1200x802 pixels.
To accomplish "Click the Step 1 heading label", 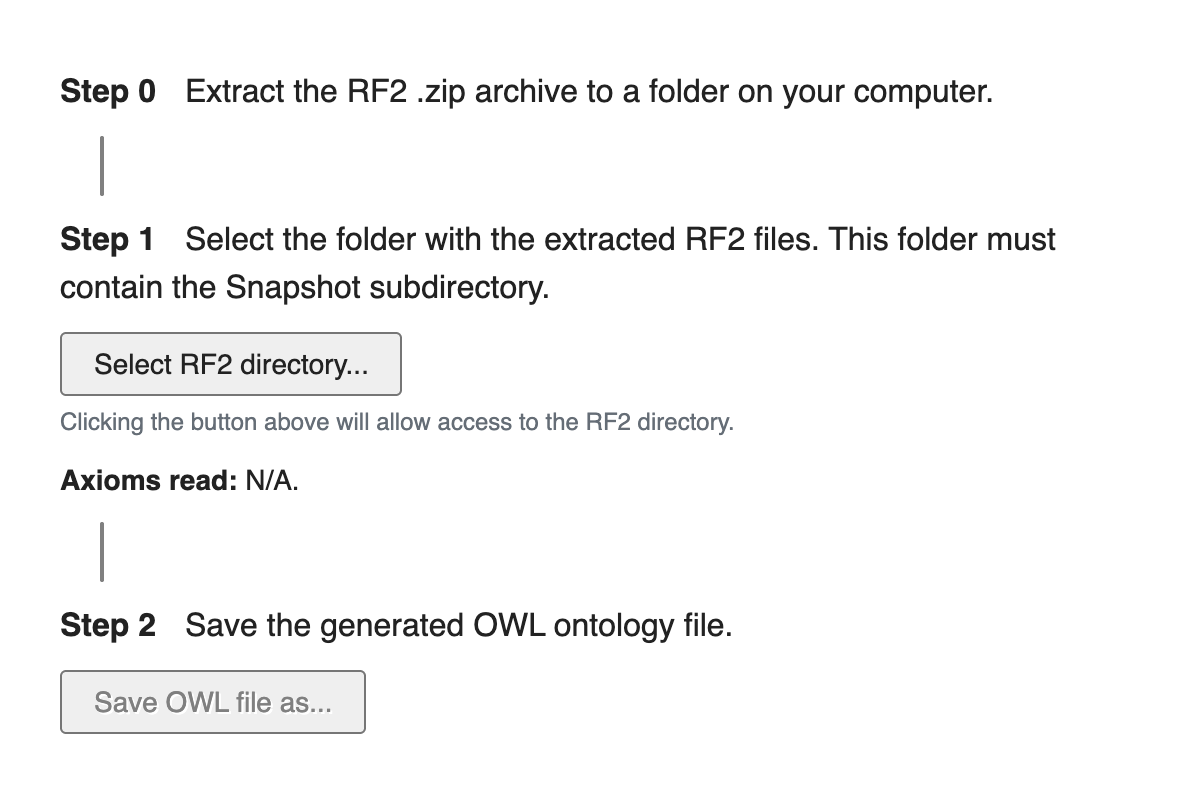I will pos(108,240).
